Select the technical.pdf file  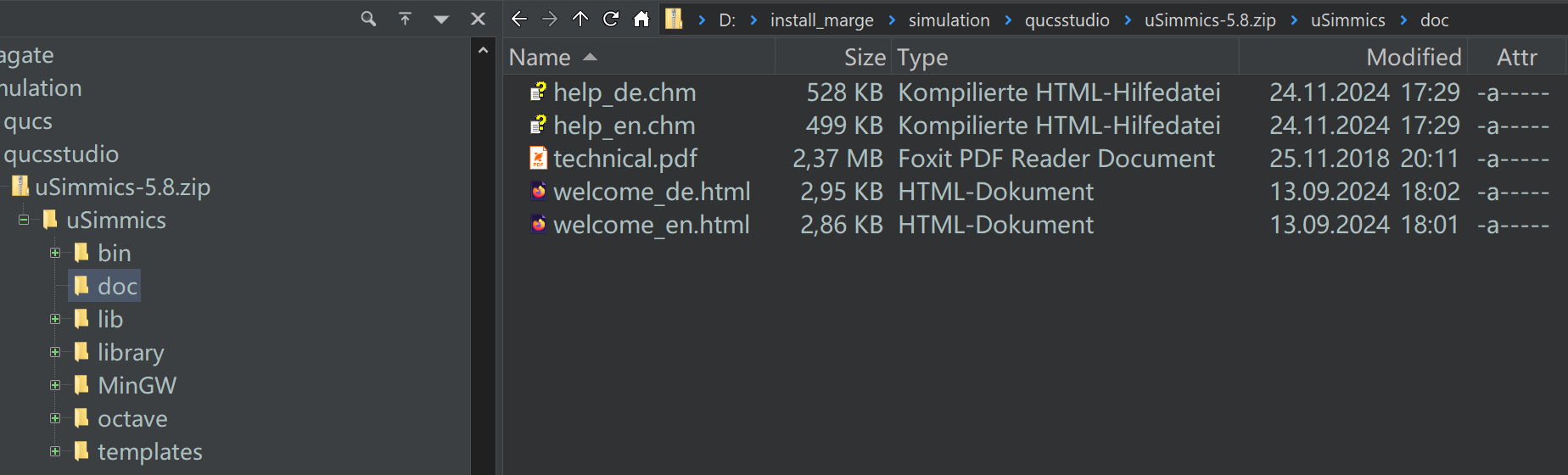coord(624,159)
